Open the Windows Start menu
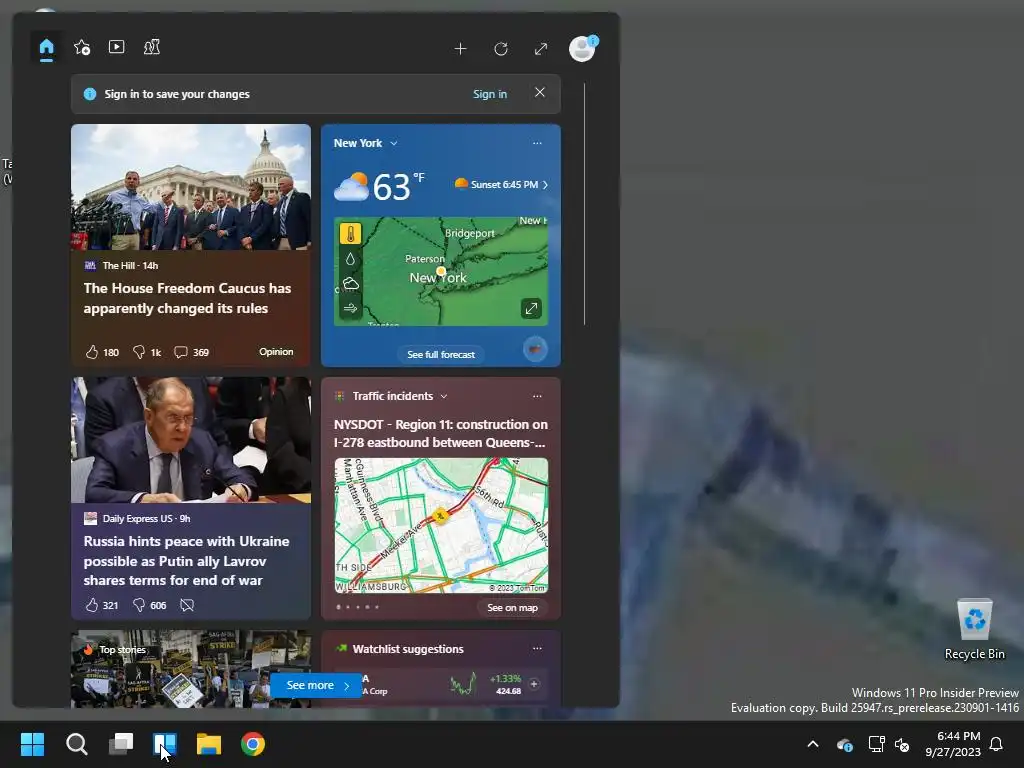The height and width of the screenshot is (768, 1024). click(x=33, y=744)
